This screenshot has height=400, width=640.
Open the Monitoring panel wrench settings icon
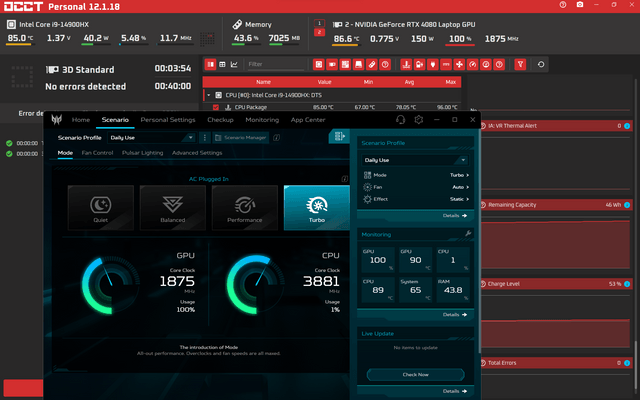pyautogui.click(x=468, y=233)
